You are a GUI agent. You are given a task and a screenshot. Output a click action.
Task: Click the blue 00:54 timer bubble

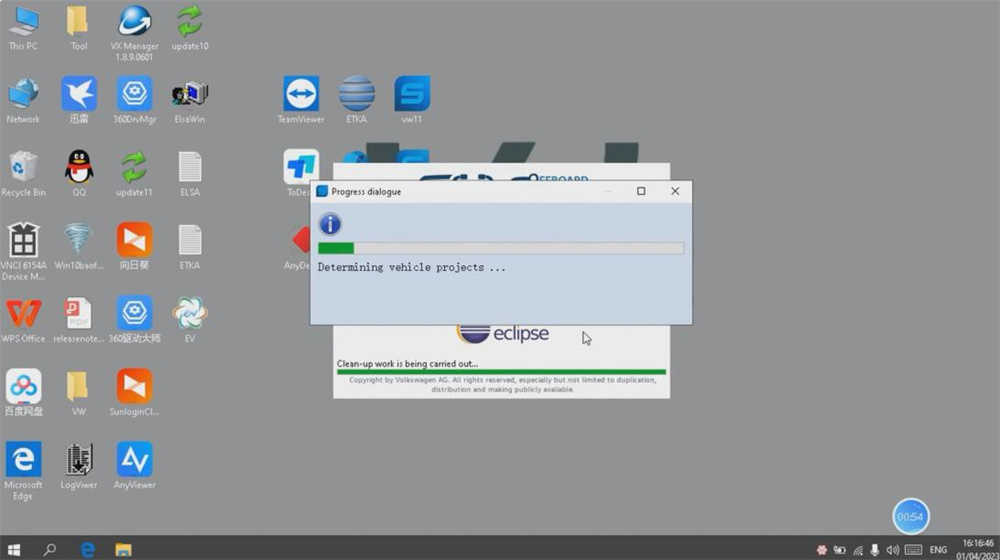910,516
